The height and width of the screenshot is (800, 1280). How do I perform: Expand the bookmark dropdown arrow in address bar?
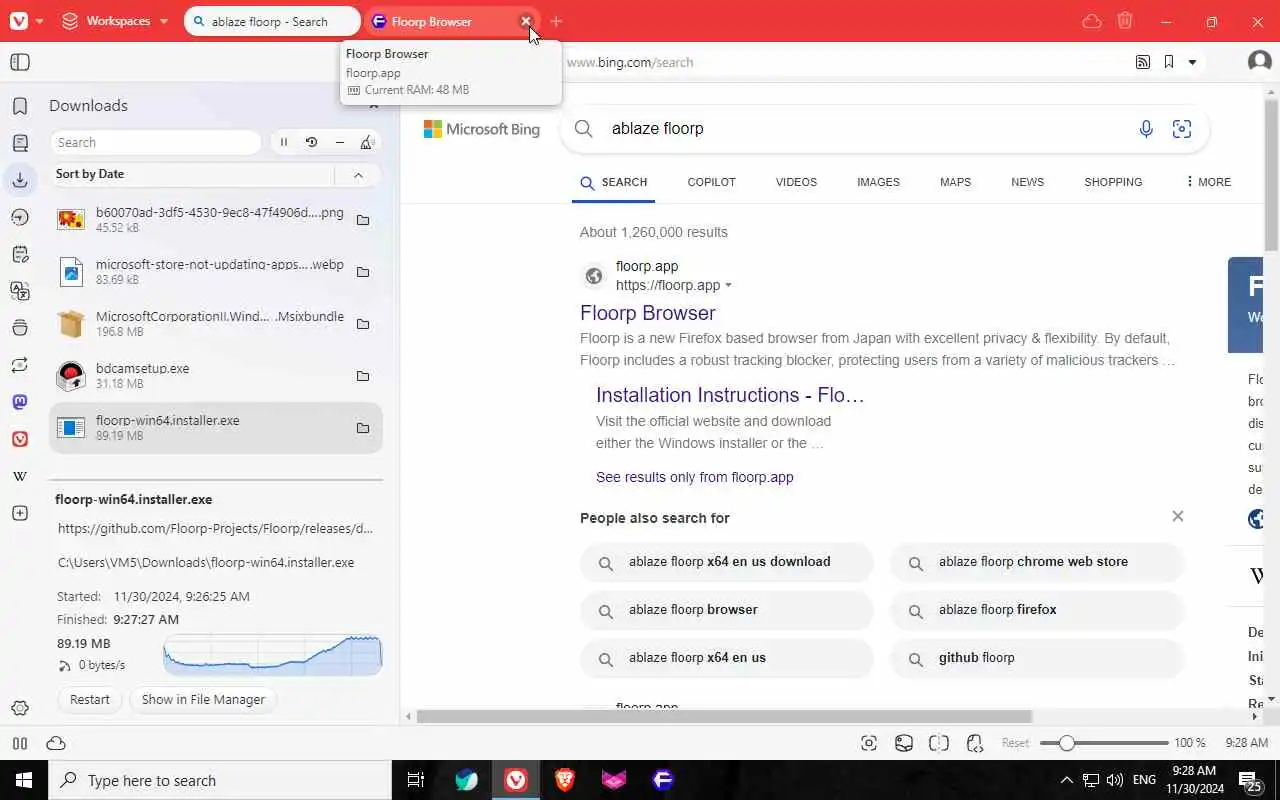pos(1192,62)
